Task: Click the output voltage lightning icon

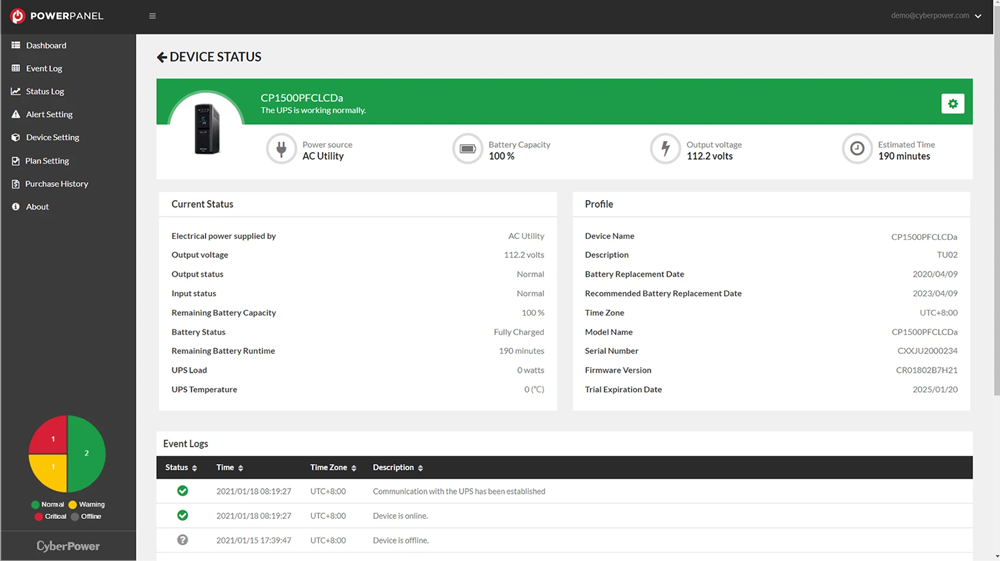Action: (665, 149)
